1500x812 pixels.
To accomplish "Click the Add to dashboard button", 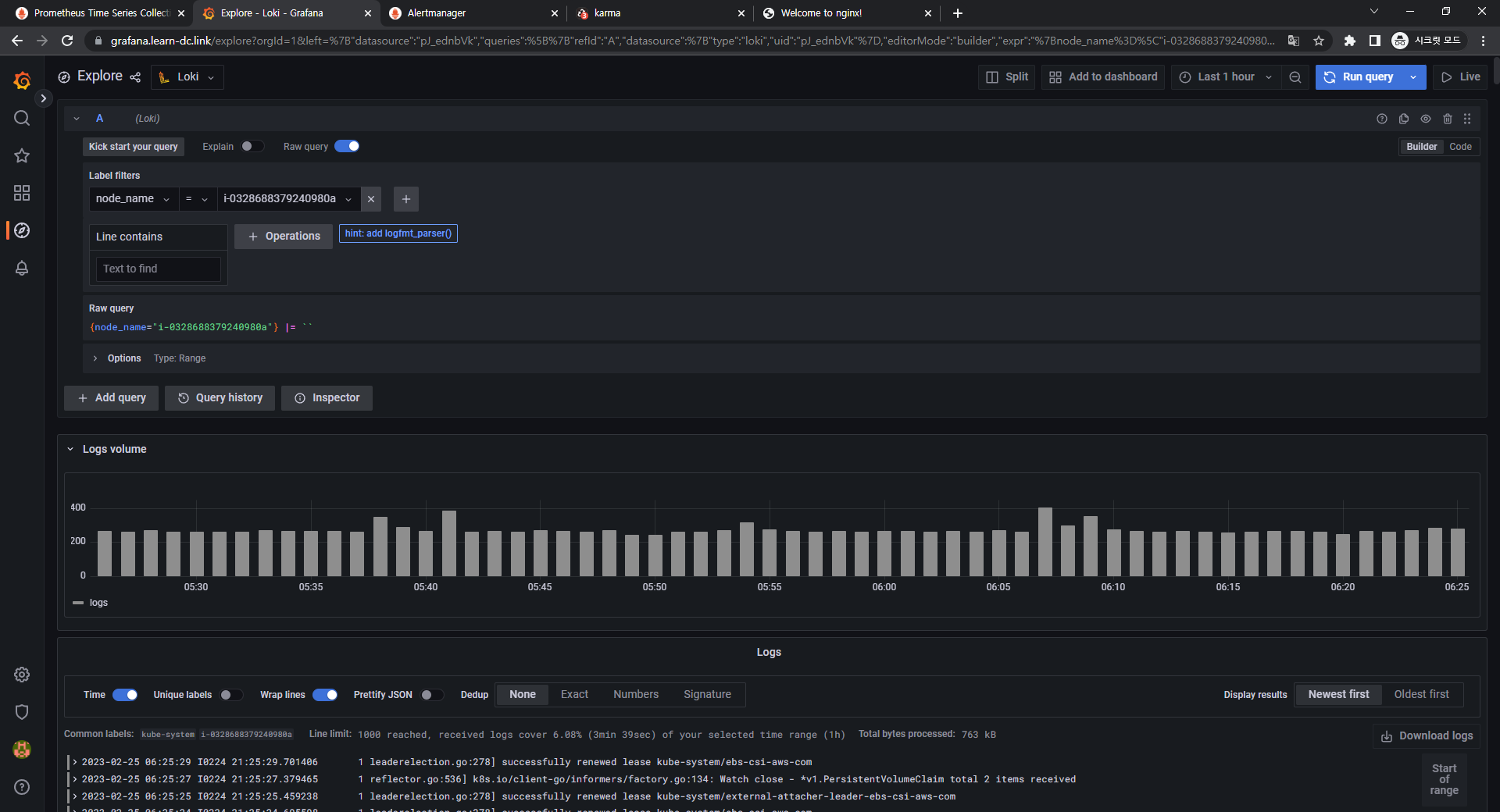I will (x=1103, y=77).
